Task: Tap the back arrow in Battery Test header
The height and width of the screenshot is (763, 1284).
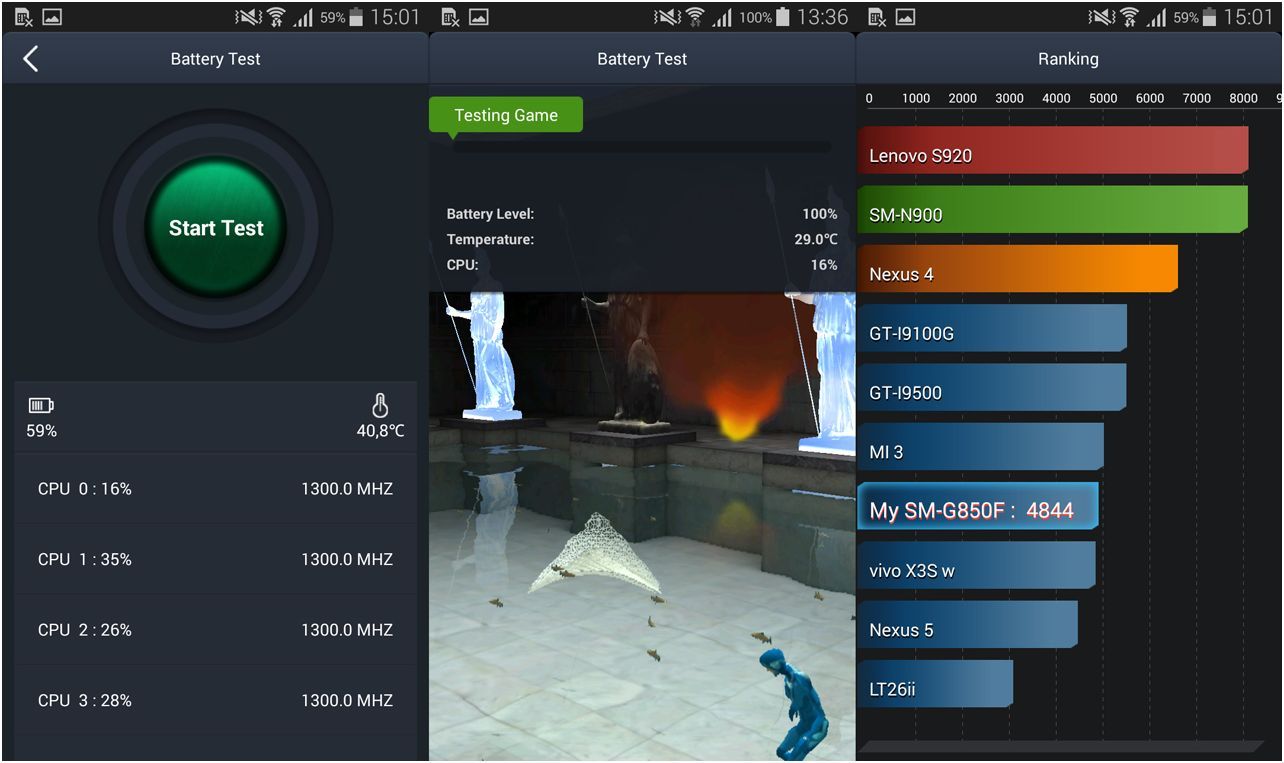Action: point(31,59)
